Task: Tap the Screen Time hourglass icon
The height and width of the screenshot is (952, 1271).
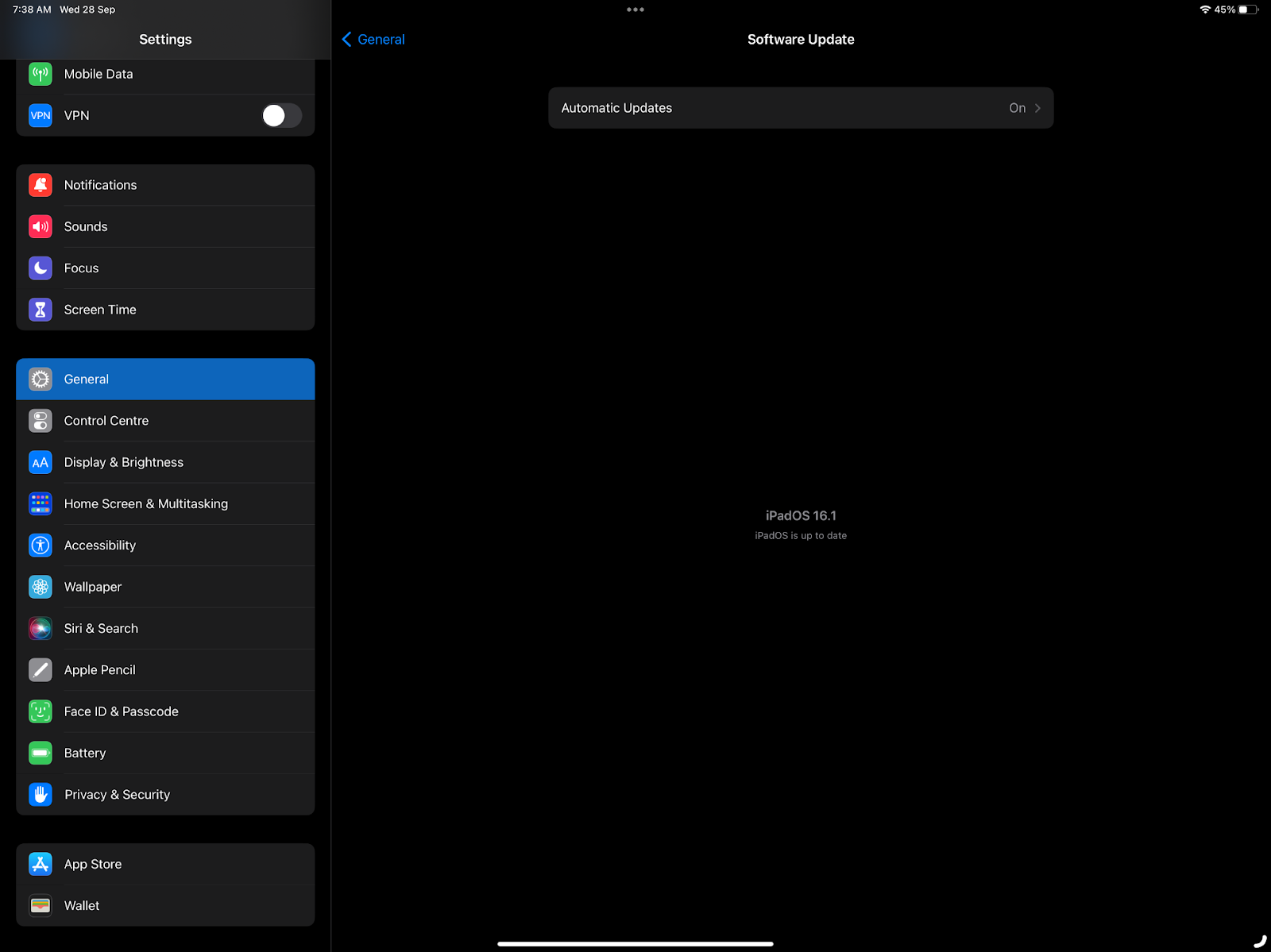Action: coord(41,310)
